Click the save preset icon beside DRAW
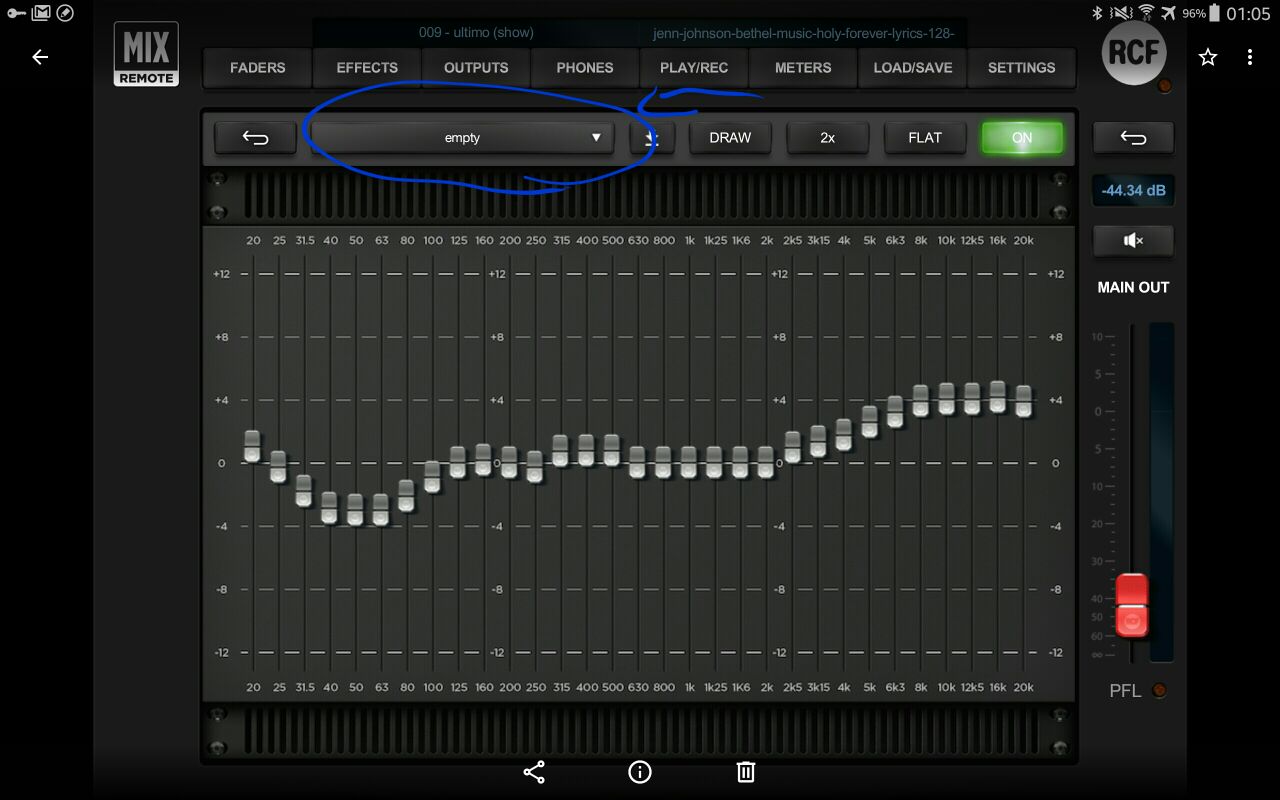The height and width of the screenshot is (800, 1280). (652, 138)
